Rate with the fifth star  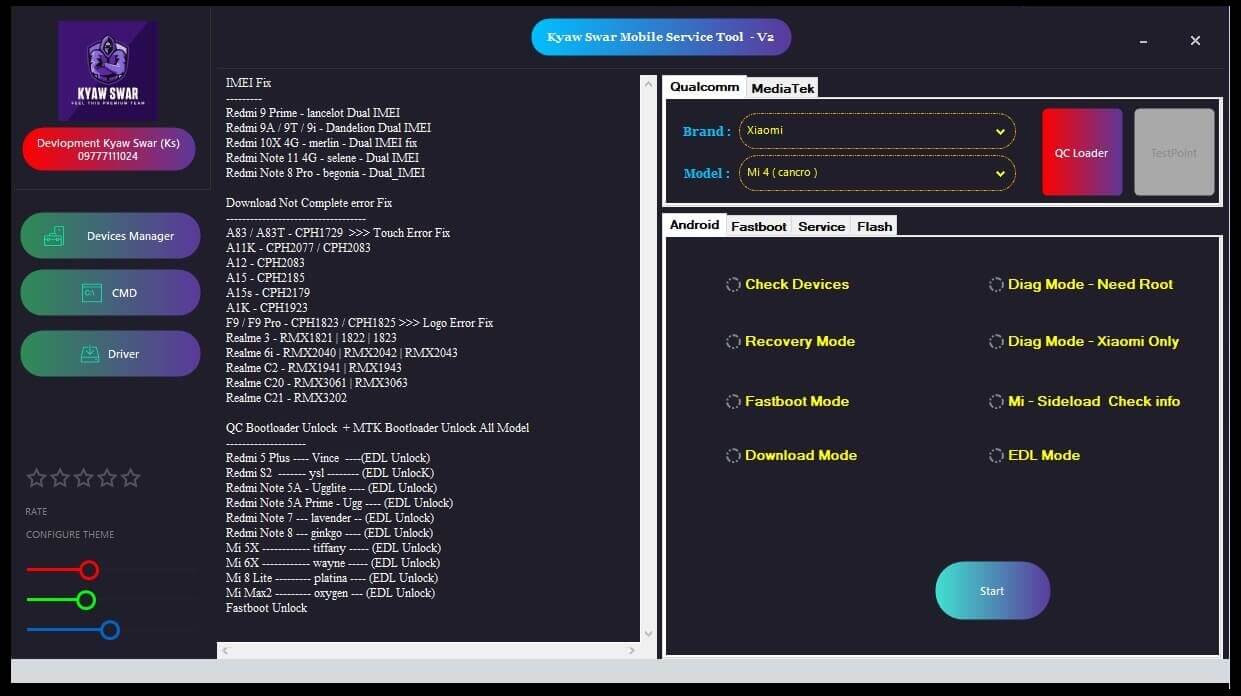130,478
